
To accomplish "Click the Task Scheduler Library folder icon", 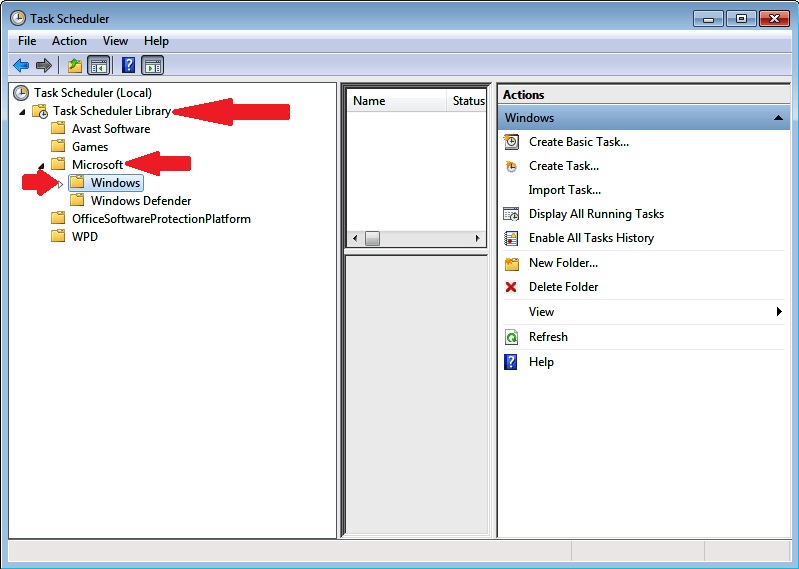I will (x=40, y=111).
